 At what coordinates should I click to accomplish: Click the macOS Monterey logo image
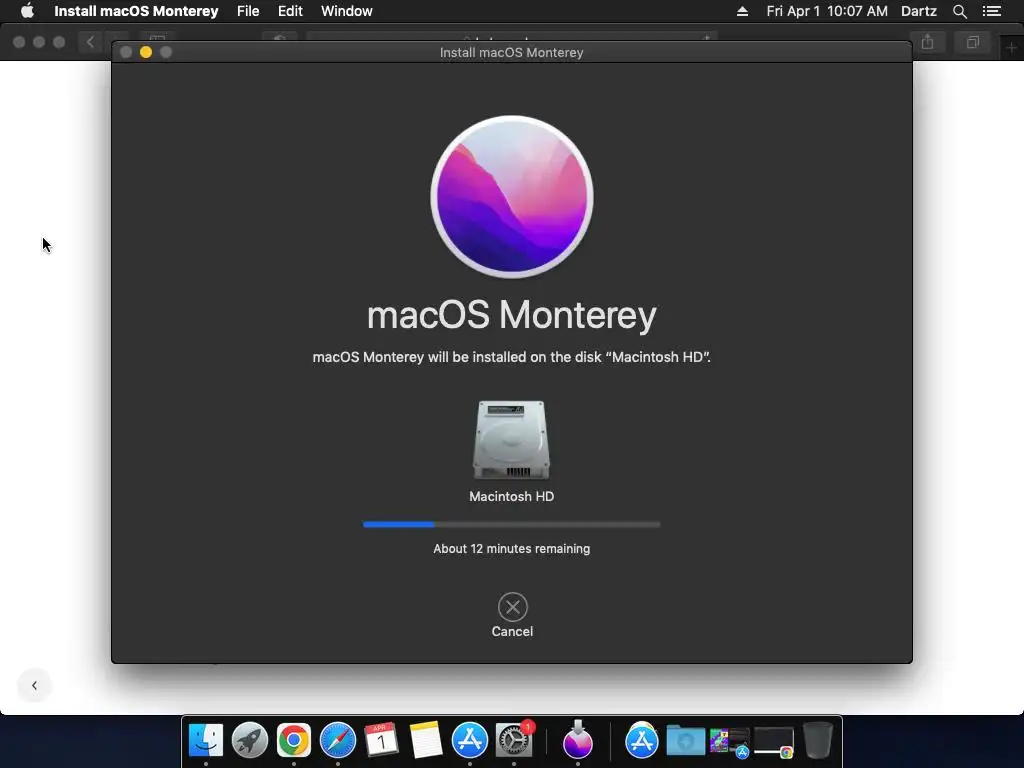coord(512,197)
